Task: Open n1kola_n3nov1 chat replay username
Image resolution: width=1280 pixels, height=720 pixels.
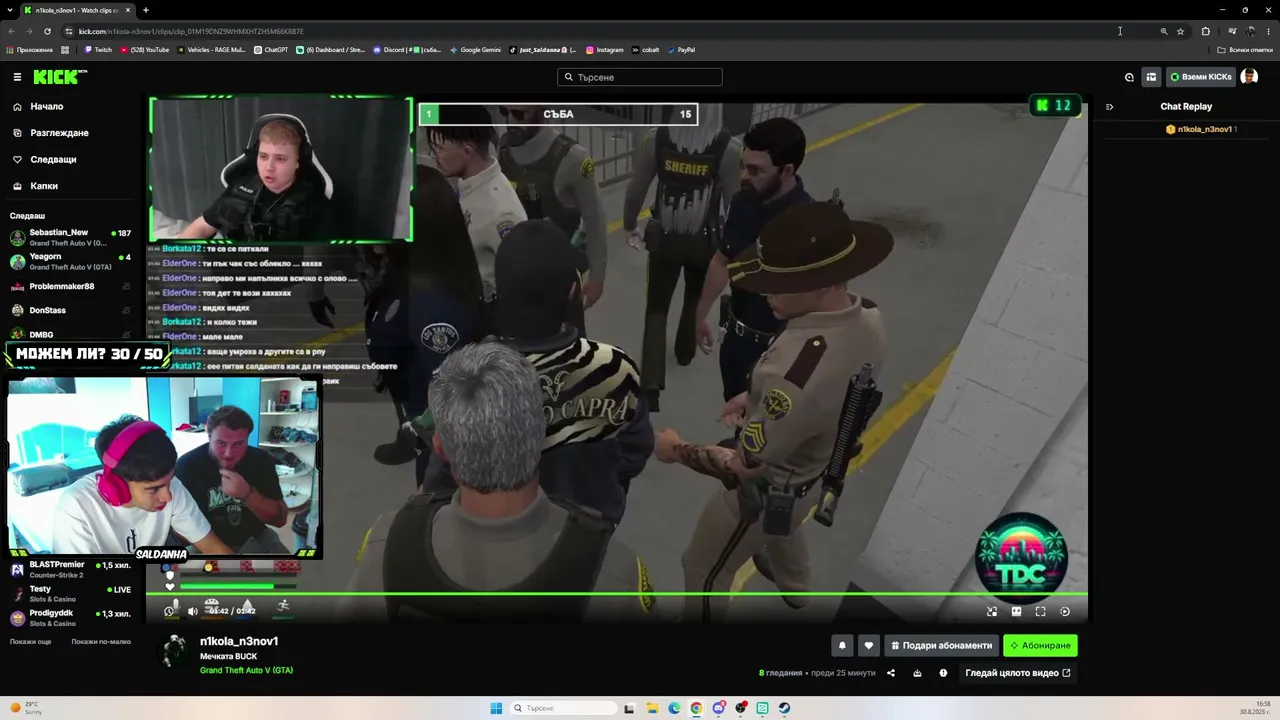Action: pos(1204,129)
